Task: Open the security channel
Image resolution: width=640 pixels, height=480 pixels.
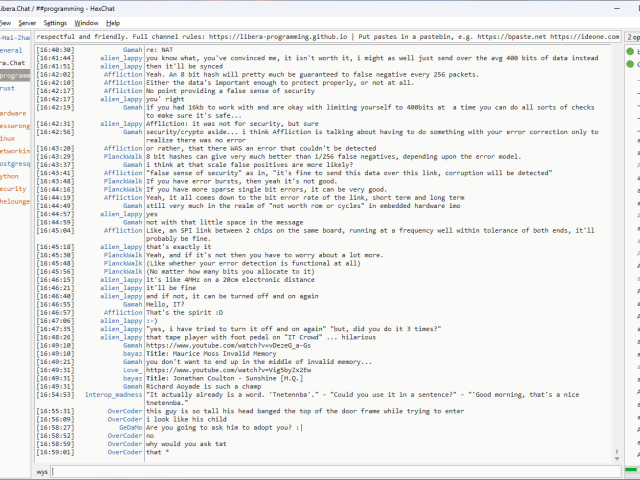Action: [x=12, y=188]
